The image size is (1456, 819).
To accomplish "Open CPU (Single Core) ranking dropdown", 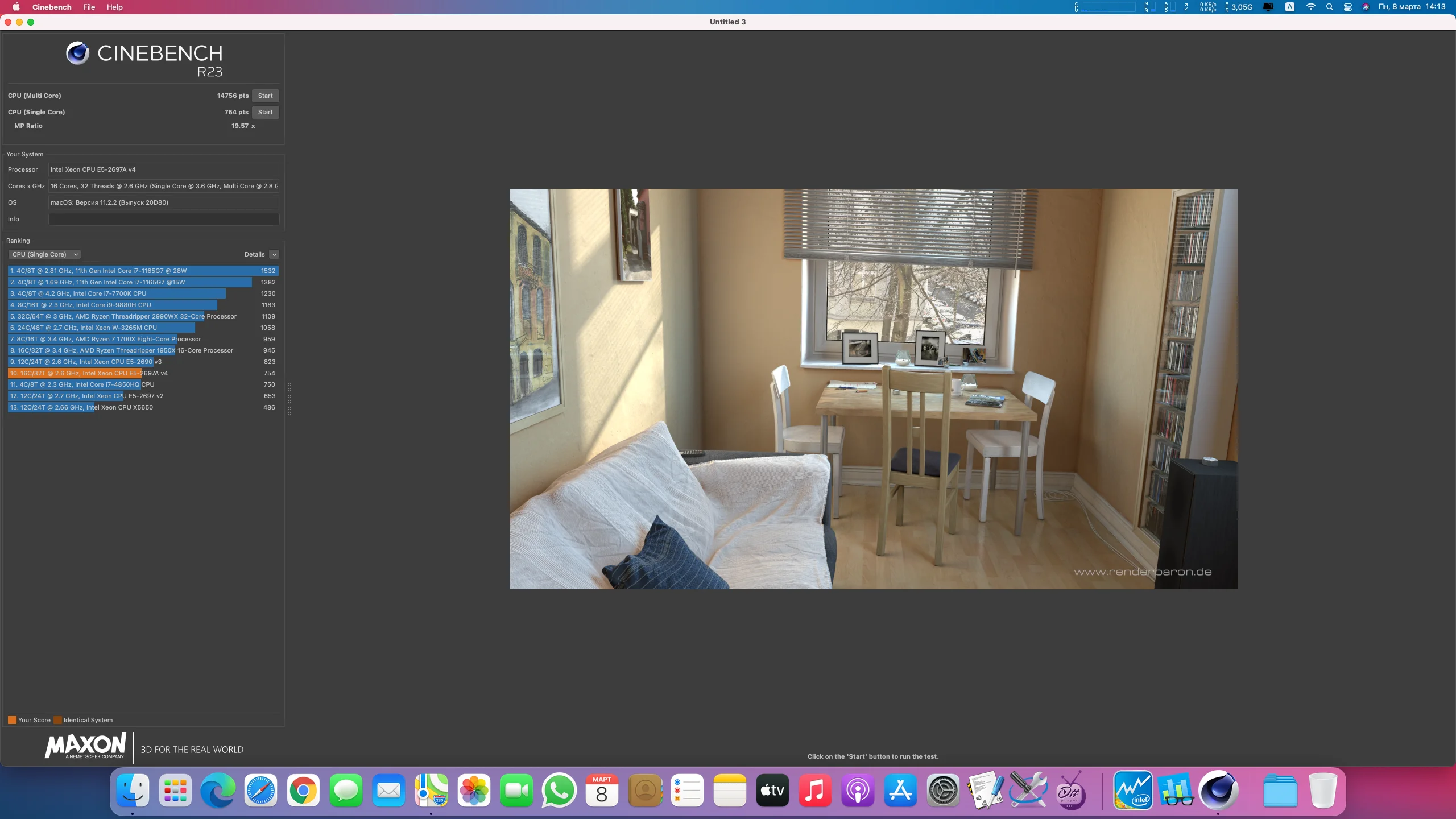I will point(44,254).
